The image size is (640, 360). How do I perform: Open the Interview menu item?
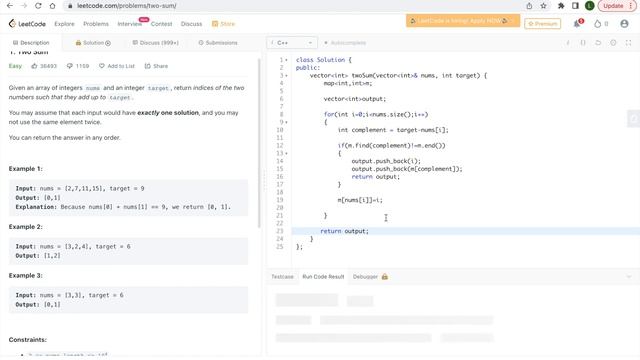129,24
